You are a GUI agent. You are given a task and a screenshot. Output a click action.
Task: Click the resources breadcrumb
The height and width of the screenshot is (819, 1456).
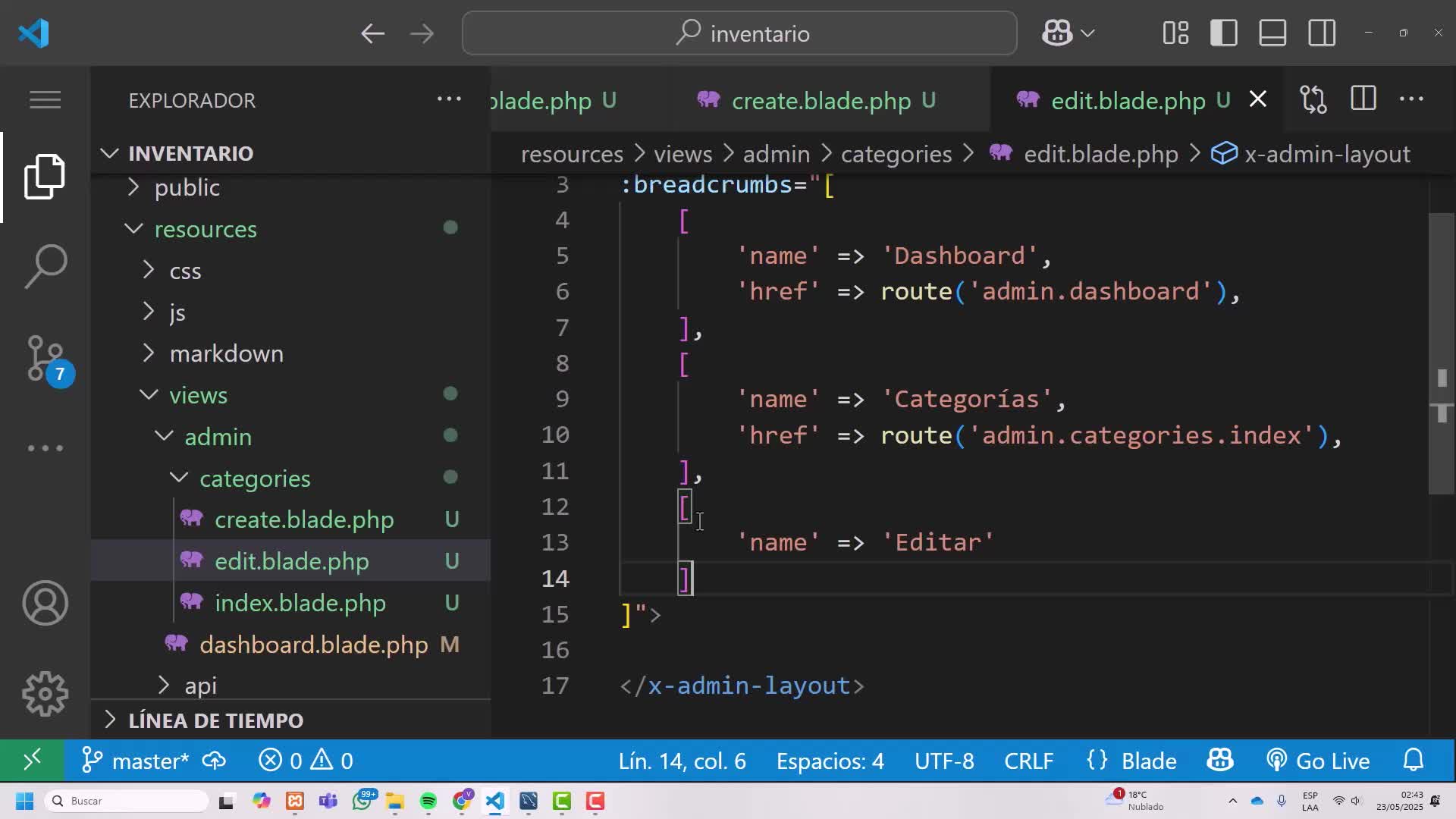click(572, 154)
